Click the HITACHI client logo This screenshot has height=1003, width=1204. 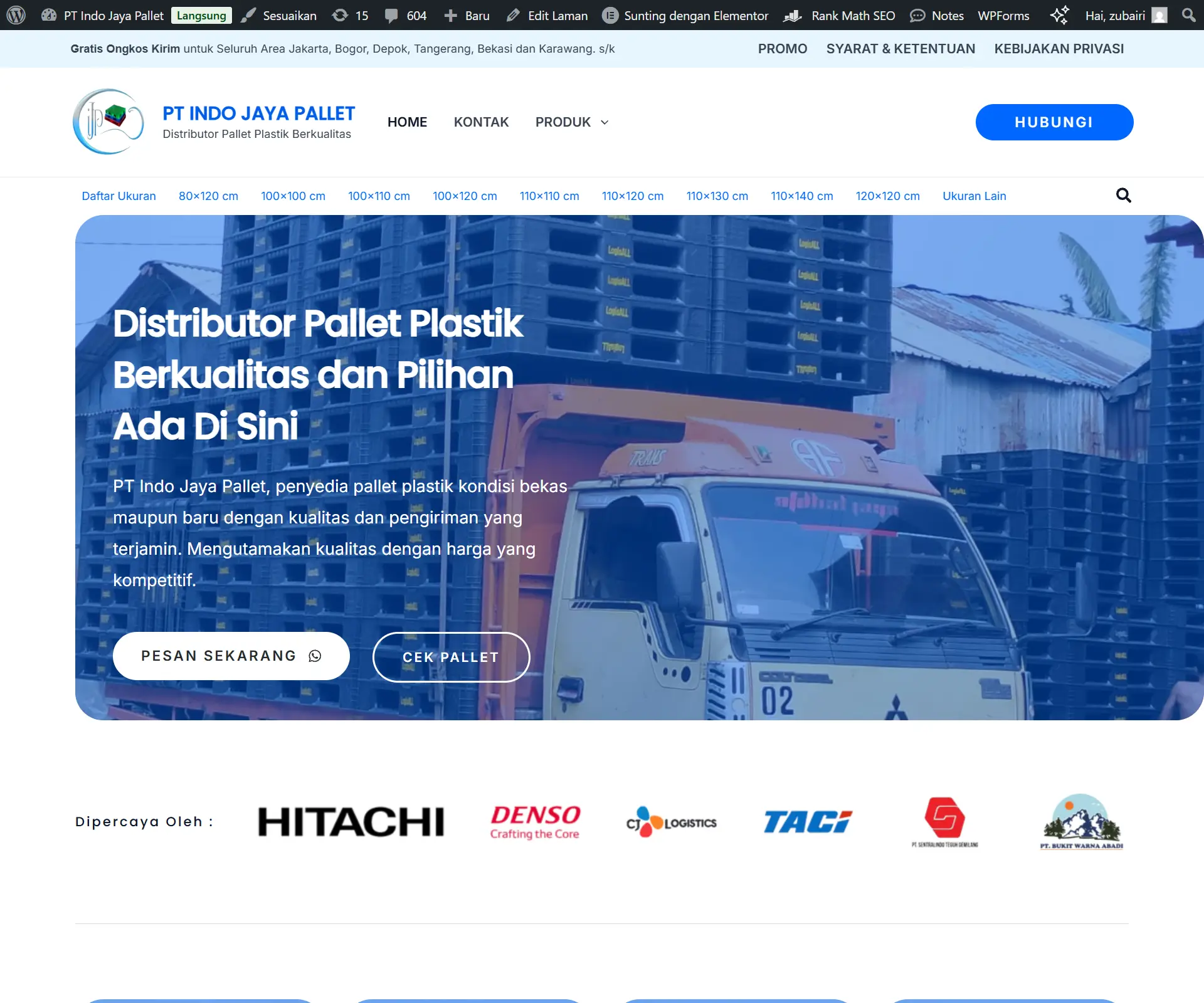coord(351,822)
